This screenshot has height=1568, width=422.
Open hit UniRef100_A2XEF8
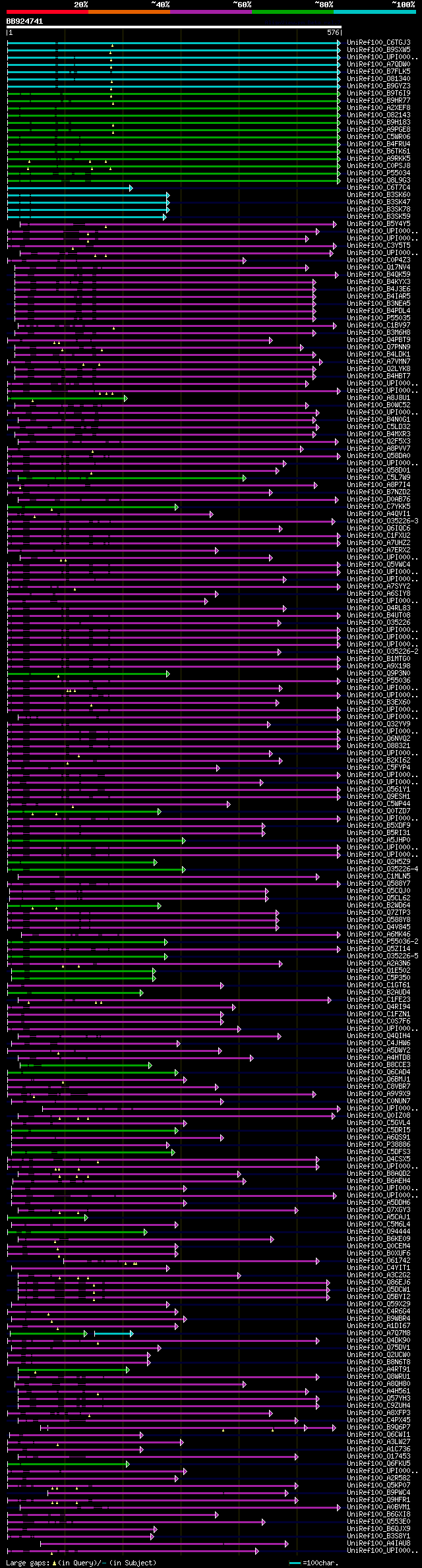coord(378,108)
